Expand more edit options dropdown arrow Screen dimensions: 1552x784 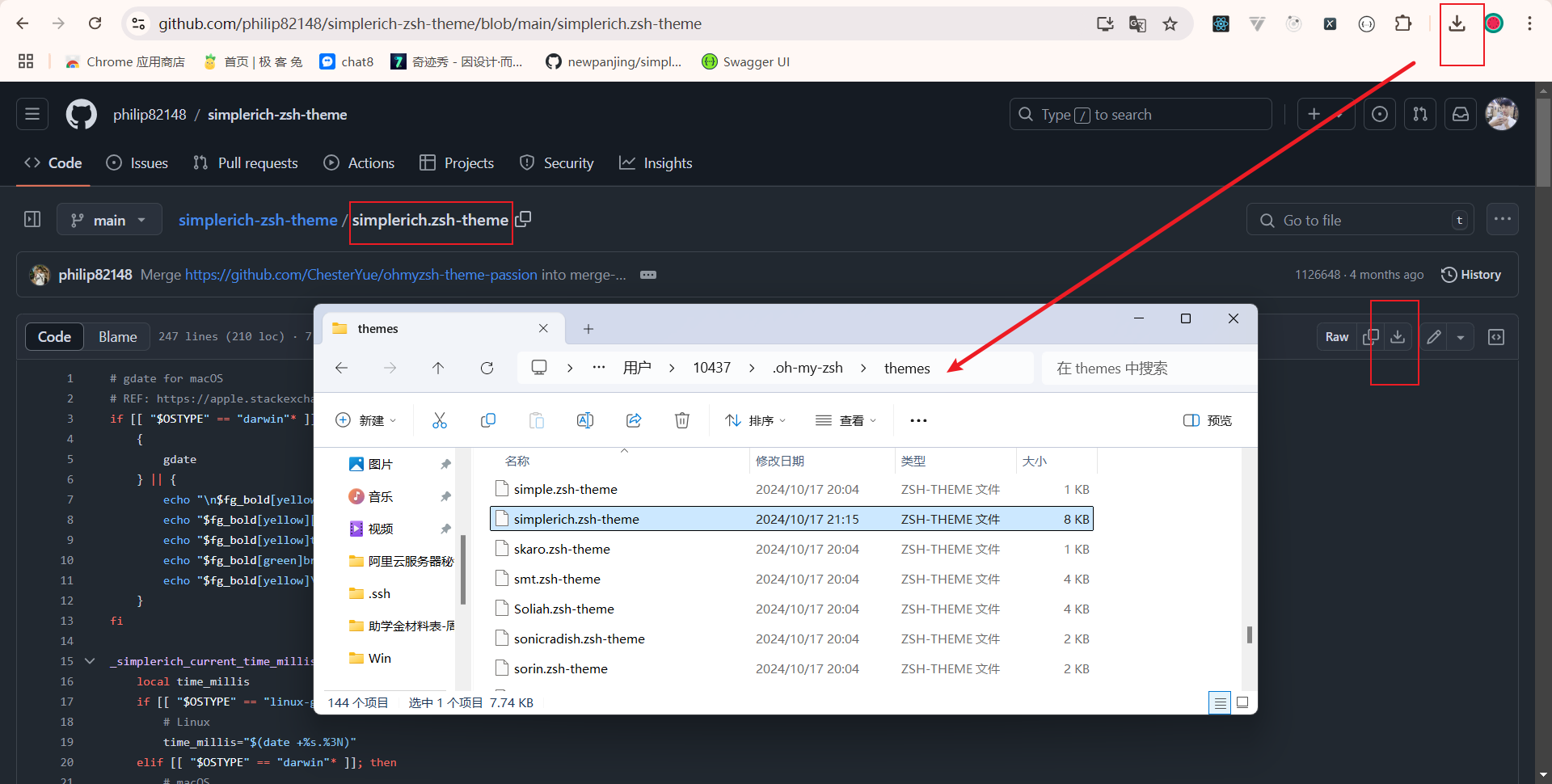click(1461, 337)
